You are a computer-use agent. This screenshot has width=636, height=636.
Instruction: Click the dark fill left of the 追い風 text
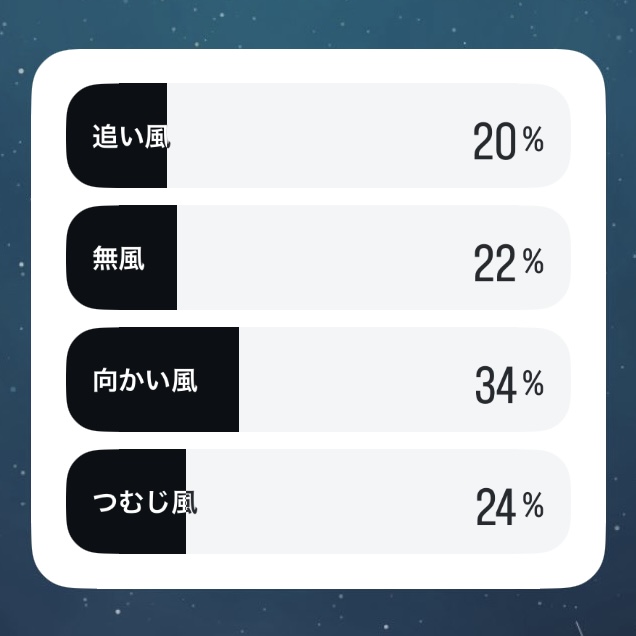coord(79,136)
